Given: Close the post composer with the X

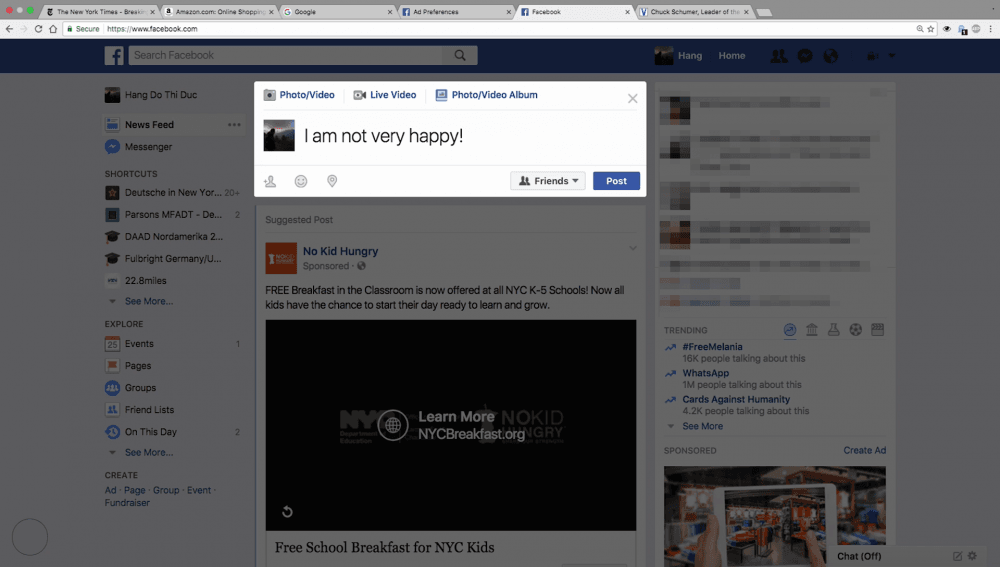Looking at the screenshot, I should pos(632,98).
